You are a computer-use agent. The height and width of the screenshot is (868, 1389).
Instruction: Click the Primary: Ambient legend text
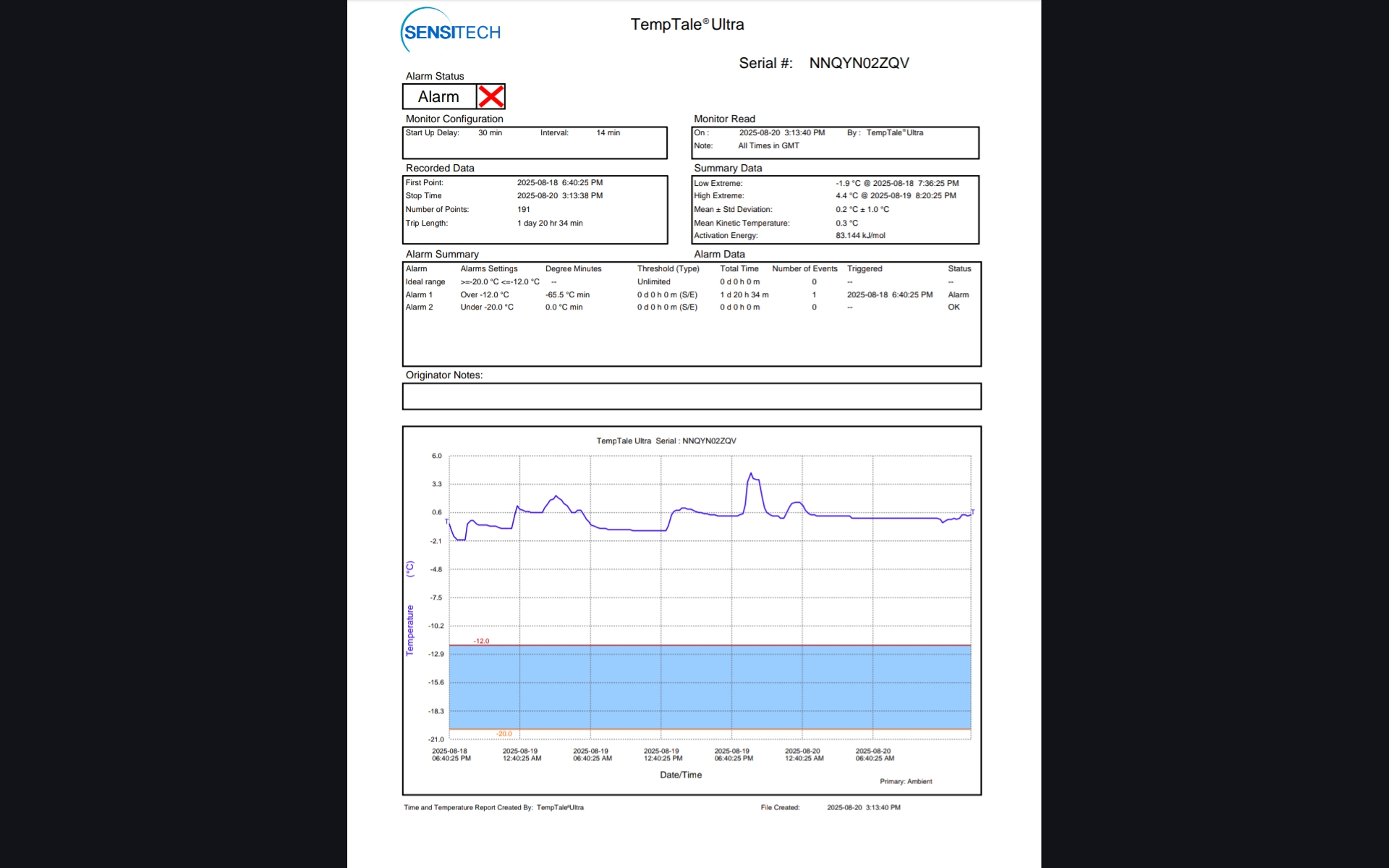point(906,781)
